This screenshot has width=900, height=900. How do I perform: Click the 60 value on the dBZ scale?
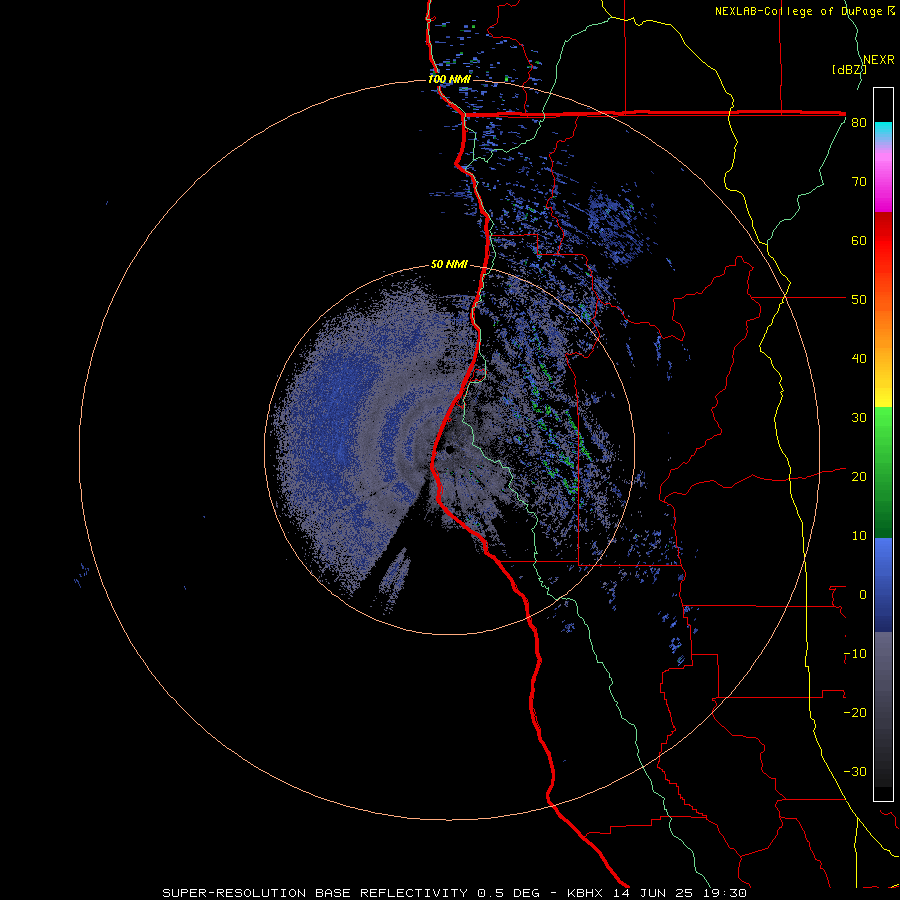[859, 241]
